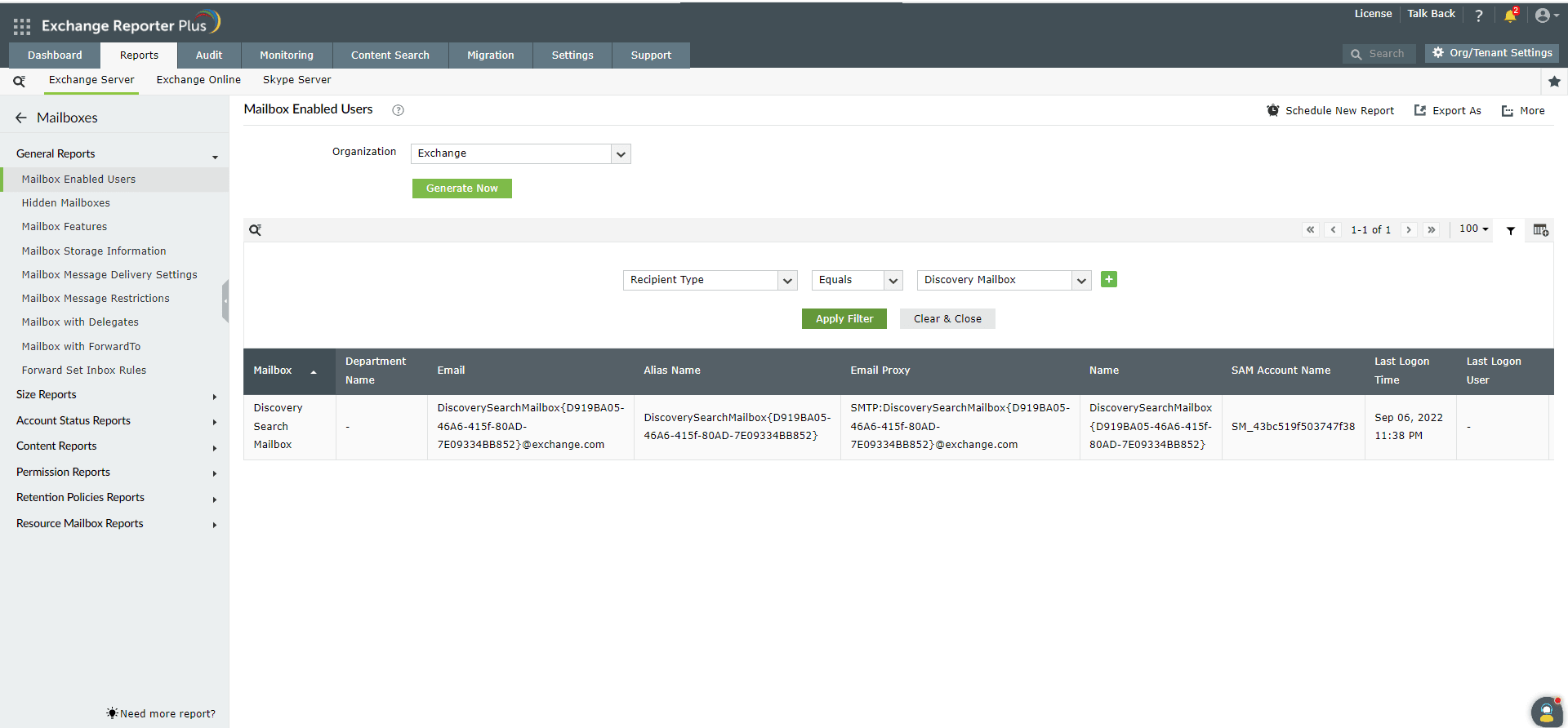Open the Organization dropdown
The image size is (1568, 728).
pos(521,154)
